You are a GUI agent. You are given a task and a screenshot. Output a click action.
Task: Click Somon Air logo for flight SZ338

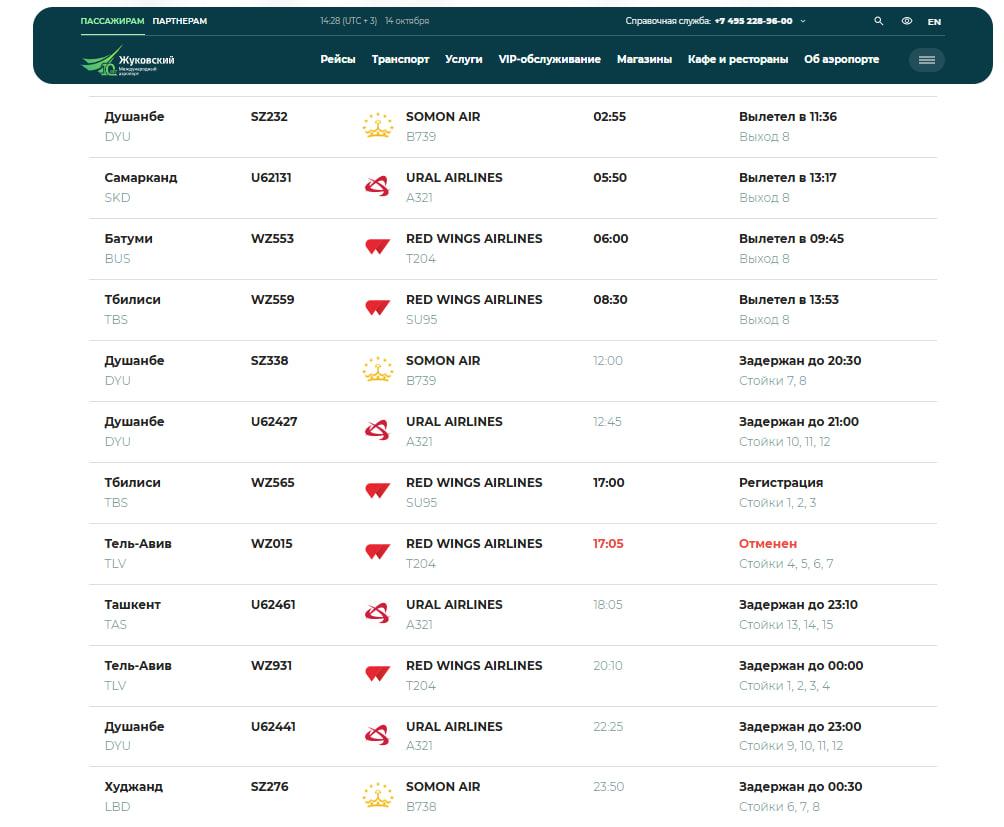pyautogui.click(x=378, y=369)
